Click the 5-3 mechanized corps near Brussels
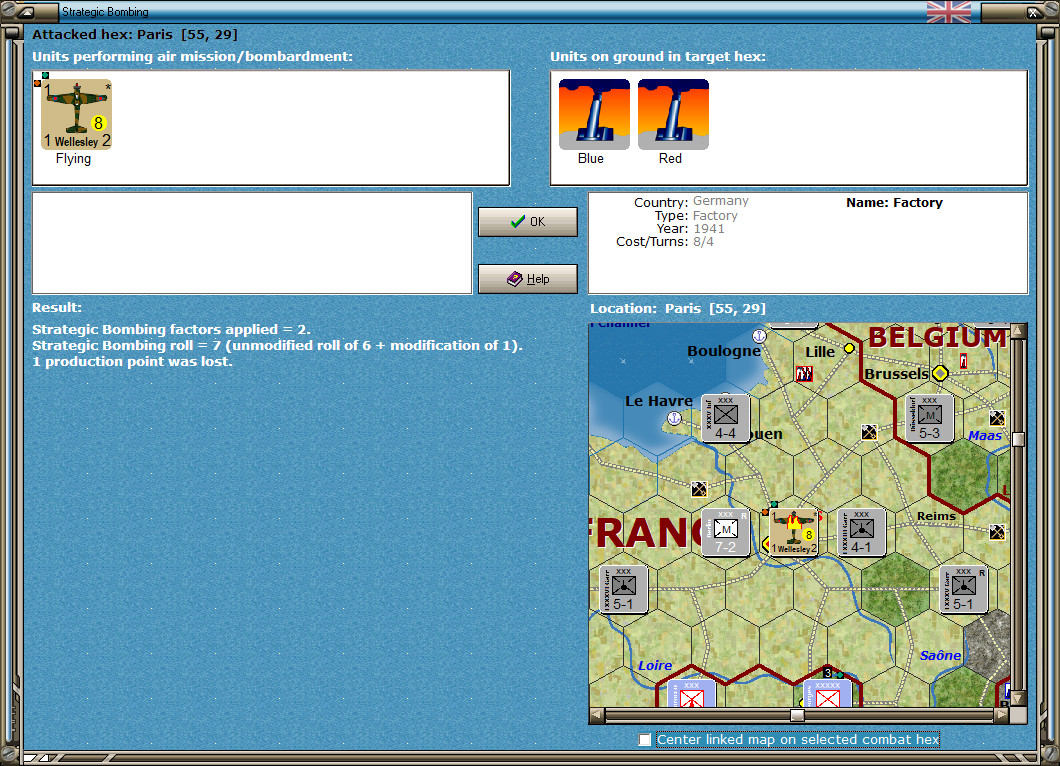Screen dimensions: 1060x766 [x=930, y=418]
